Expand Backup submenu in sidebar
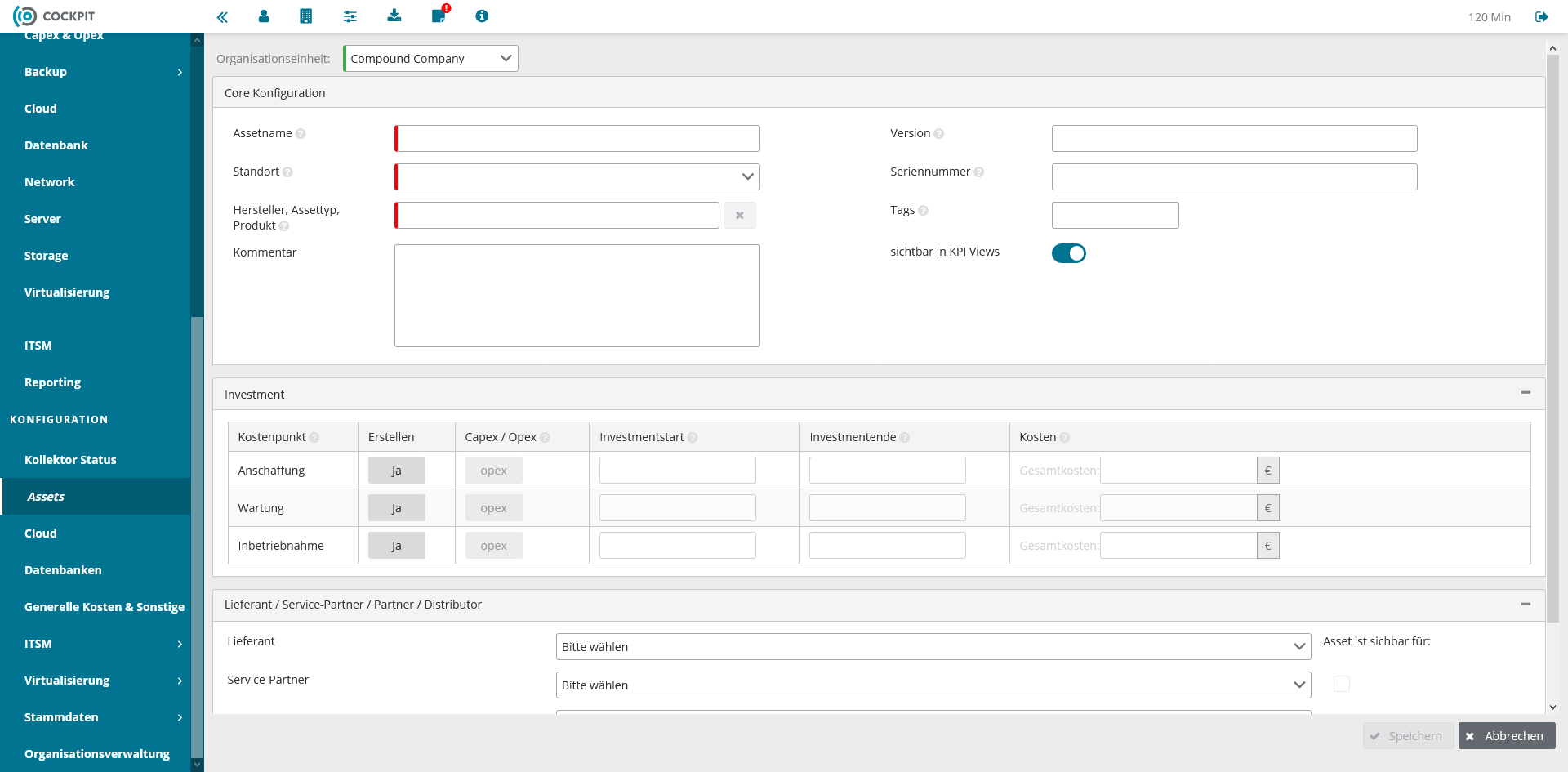Screen dimensions: 1568x772 (x=180, y=73)
